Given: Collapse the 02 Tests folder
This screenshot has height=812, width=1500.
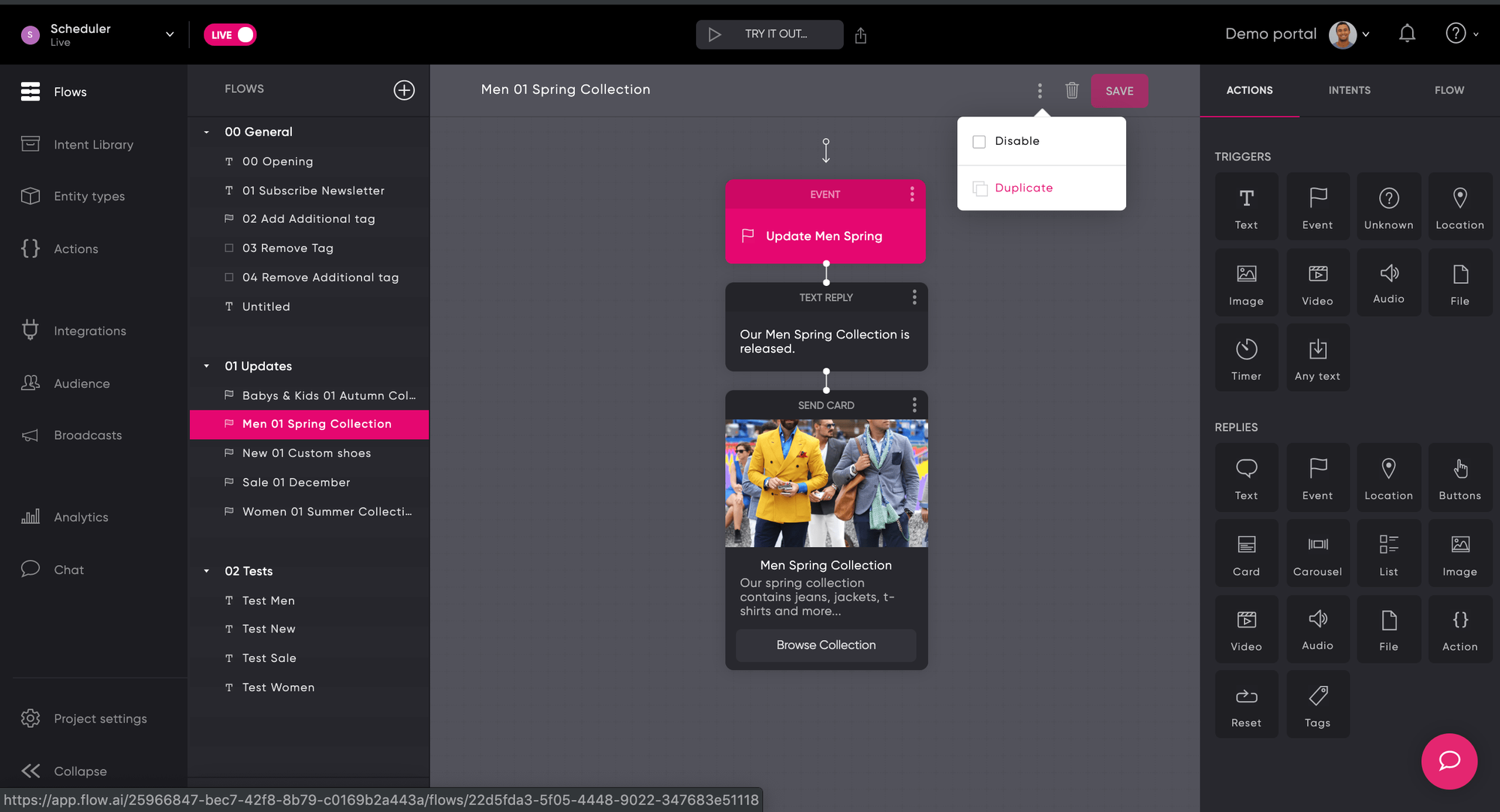Looking at the screenshot, I should click(206, 571).
